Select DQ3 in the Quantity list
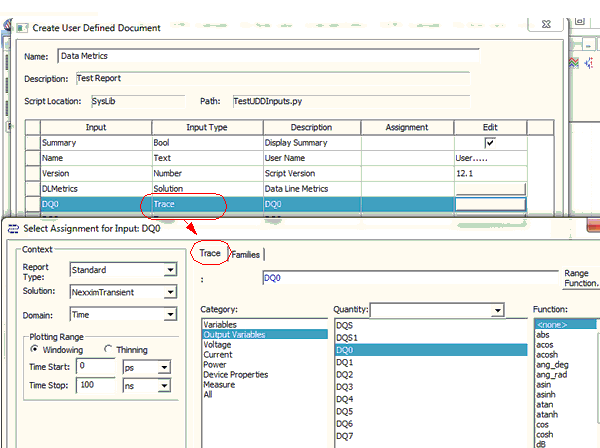Image resolution: width=600 pixels, height=448 pixels. (x=345, y=387)
